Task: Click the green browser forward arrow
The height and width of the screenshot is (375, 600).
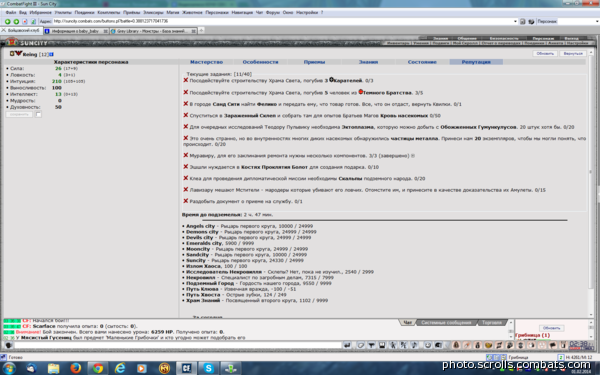Action: [x=16, y=21]
